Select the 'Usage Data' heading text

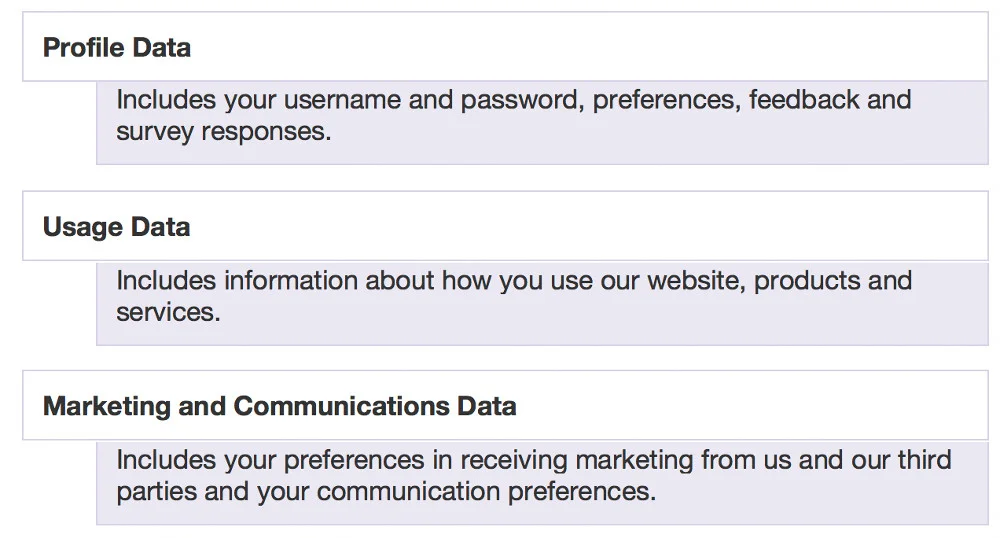coord(117,228)
